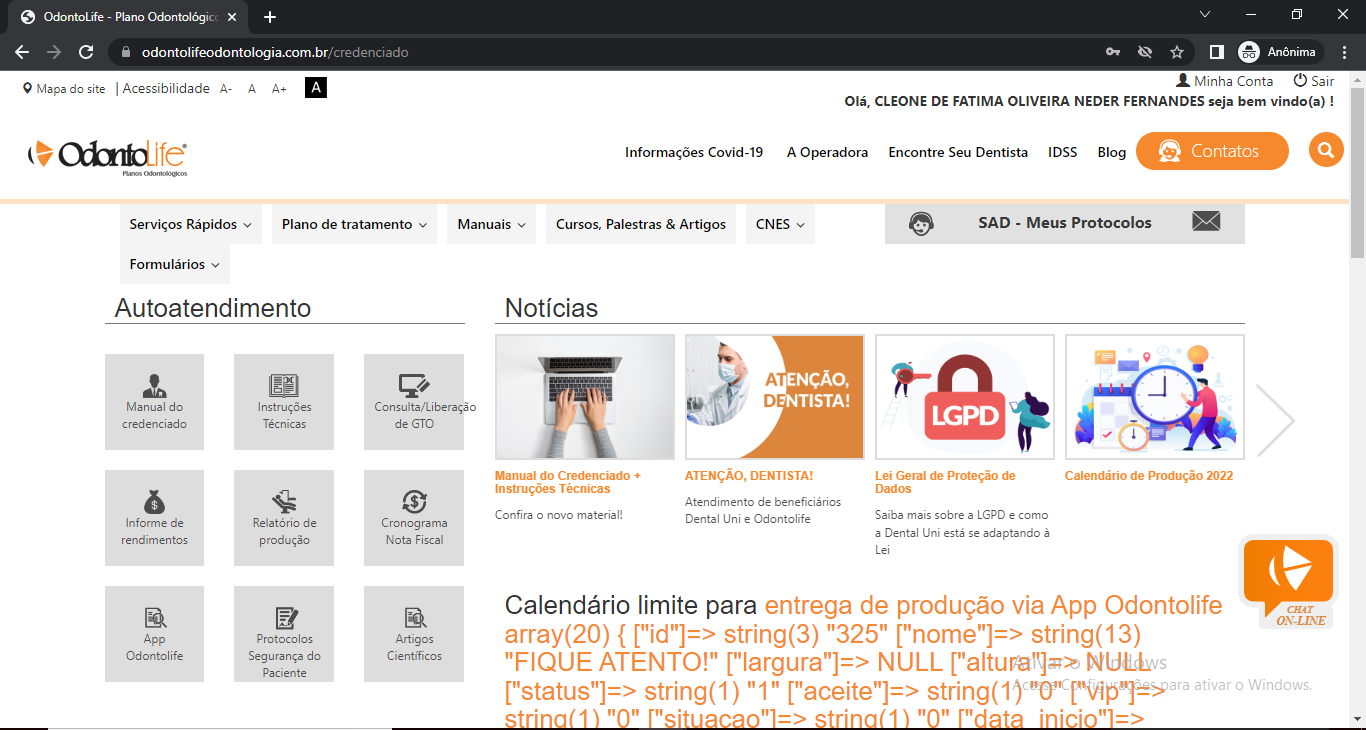Open Minha Conta link

click(1225, 81)
